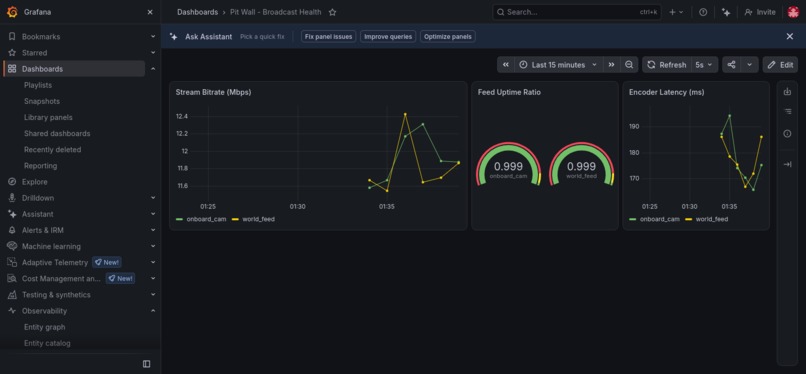
Task: Click Fix panel issues quick fix
Action: click(328, 36)
